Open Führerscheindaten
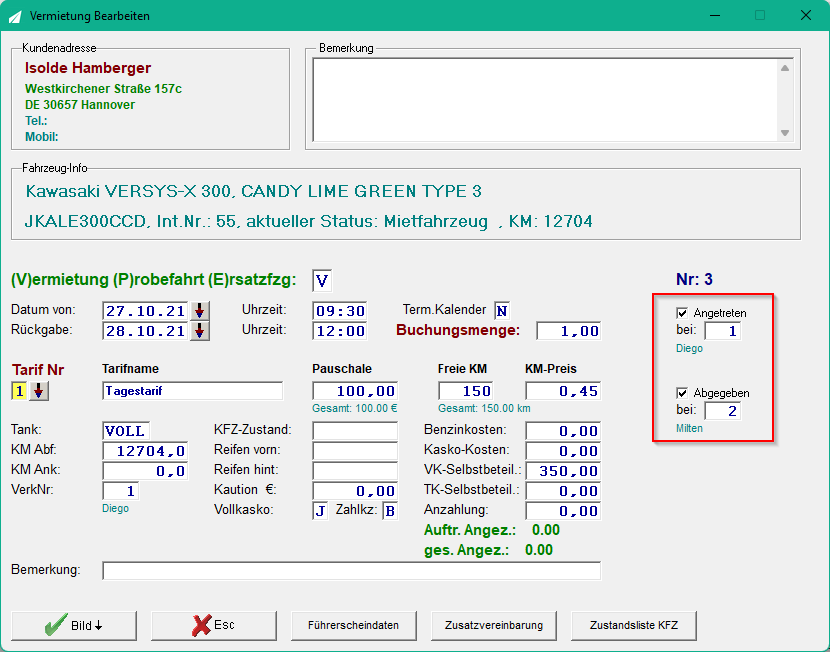Screen dimensions: 830x652 [354, 626]
